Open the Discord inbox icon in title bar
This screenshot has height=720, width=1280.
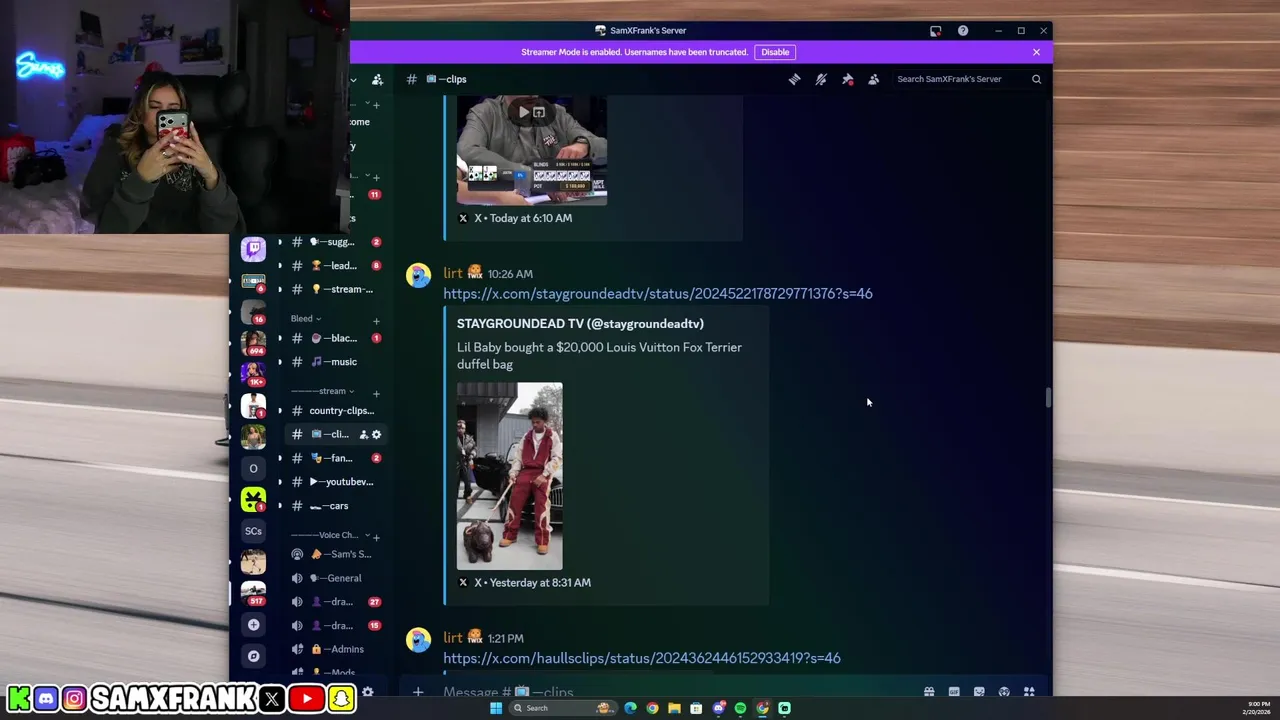click(935, 31)
